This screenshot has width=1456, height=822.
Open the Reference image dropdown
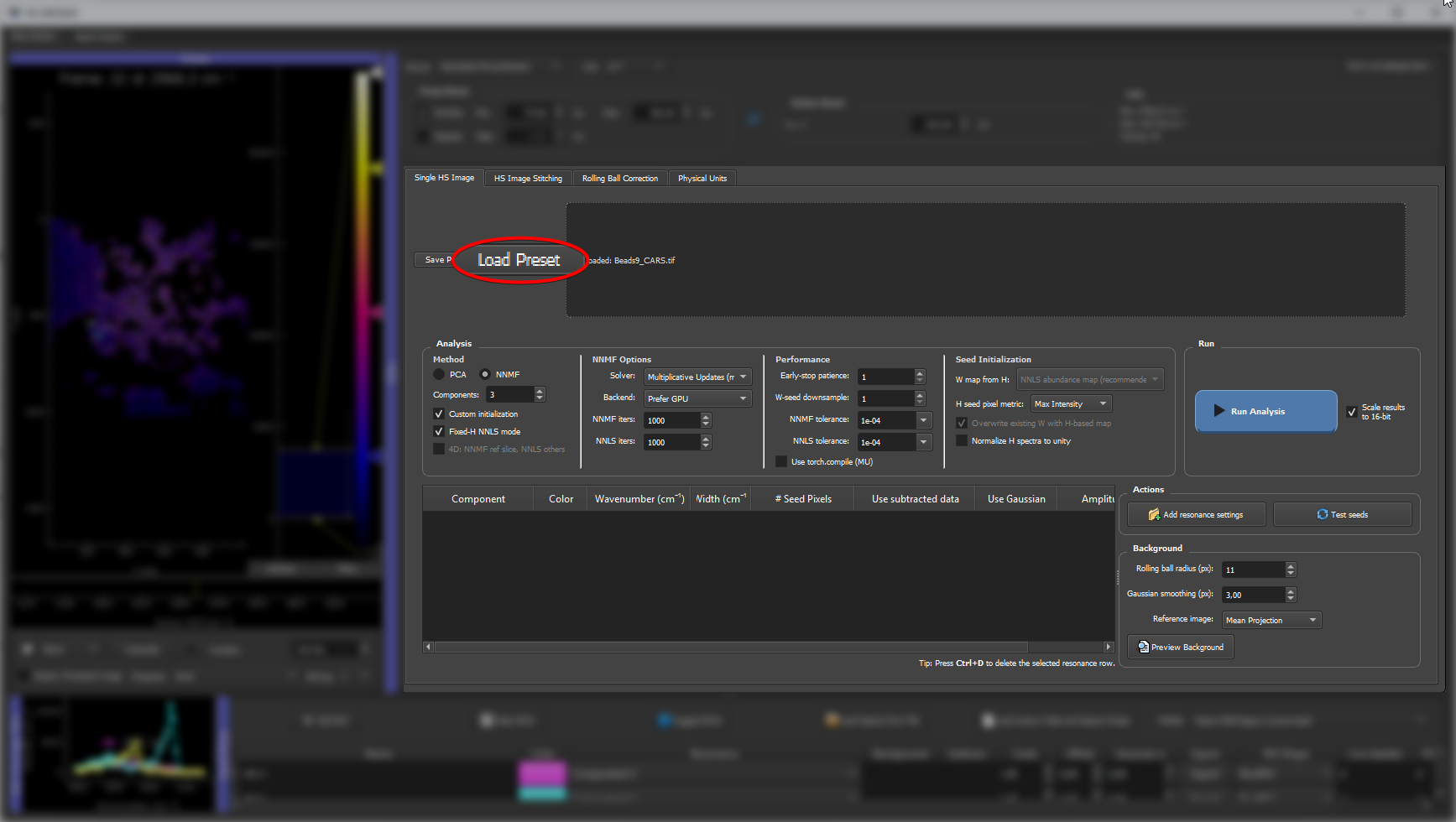[1271, 620]
